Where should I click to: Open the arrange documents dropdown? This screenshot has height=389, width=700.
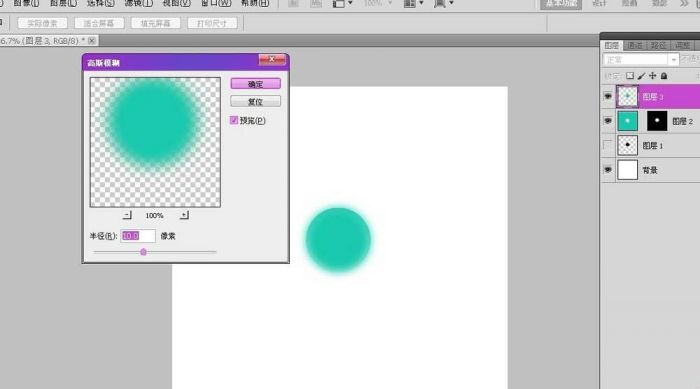pyautogui.click(x=413, y=4)
